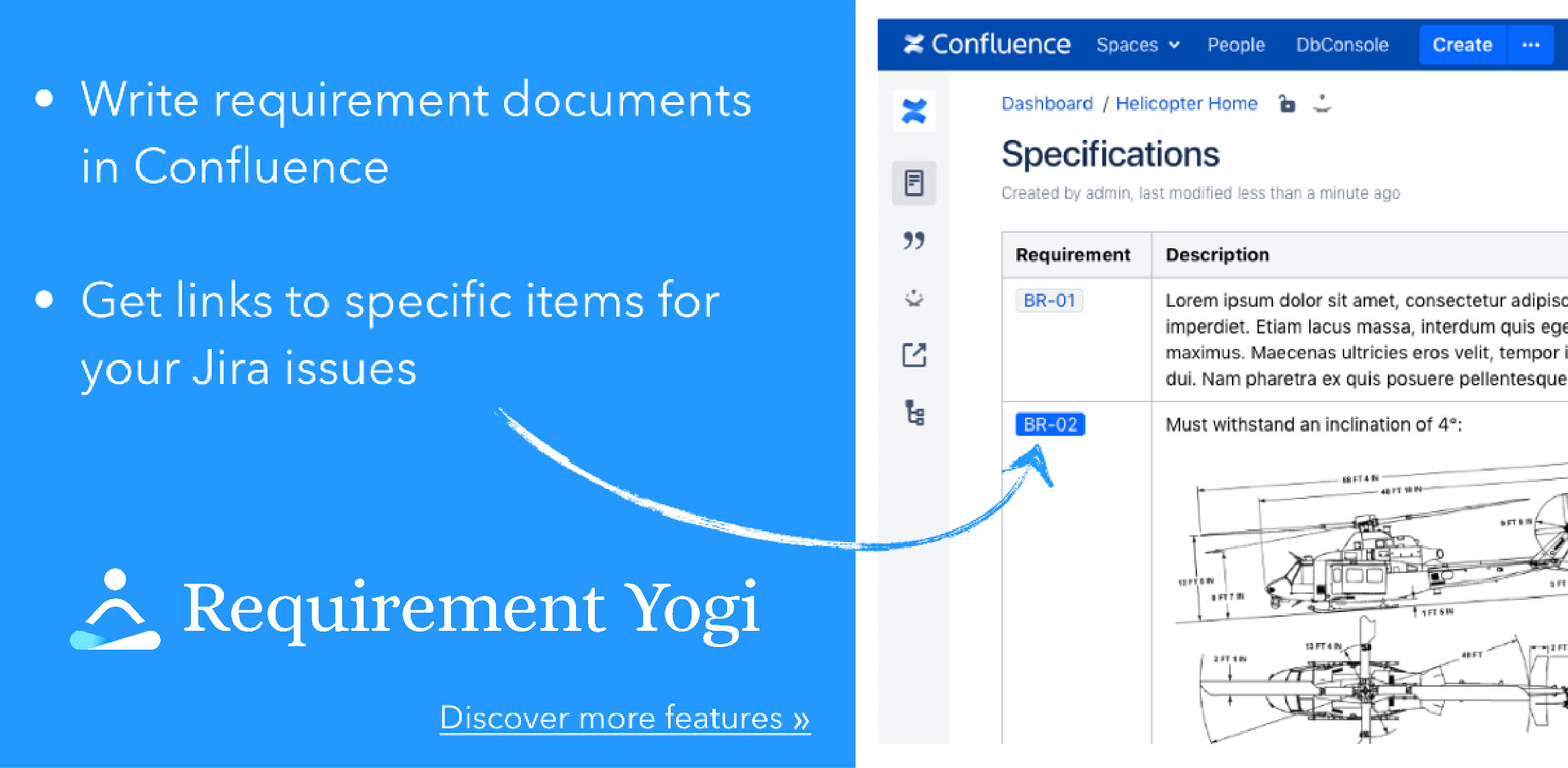
Task: Expand the more options ellipsis menu
Action: point(1532,44)
